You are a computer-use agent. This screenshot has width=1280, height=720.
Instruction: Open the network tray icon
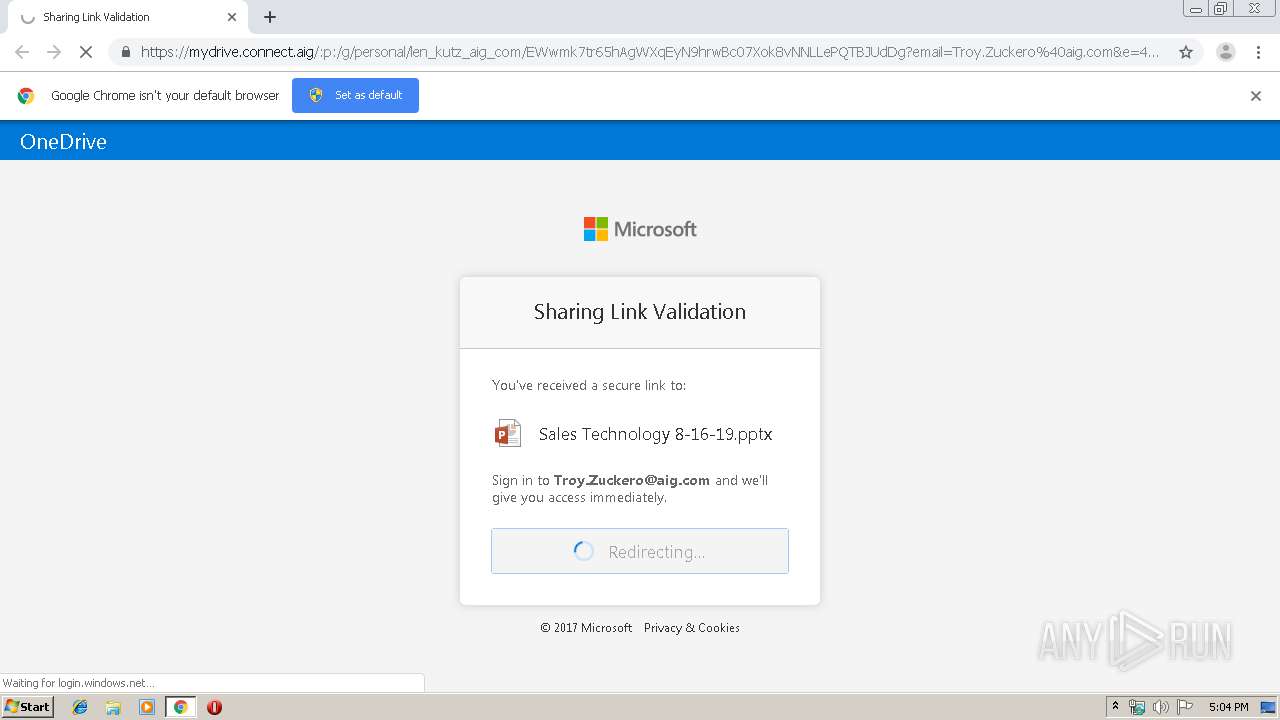click(1137, 707)
